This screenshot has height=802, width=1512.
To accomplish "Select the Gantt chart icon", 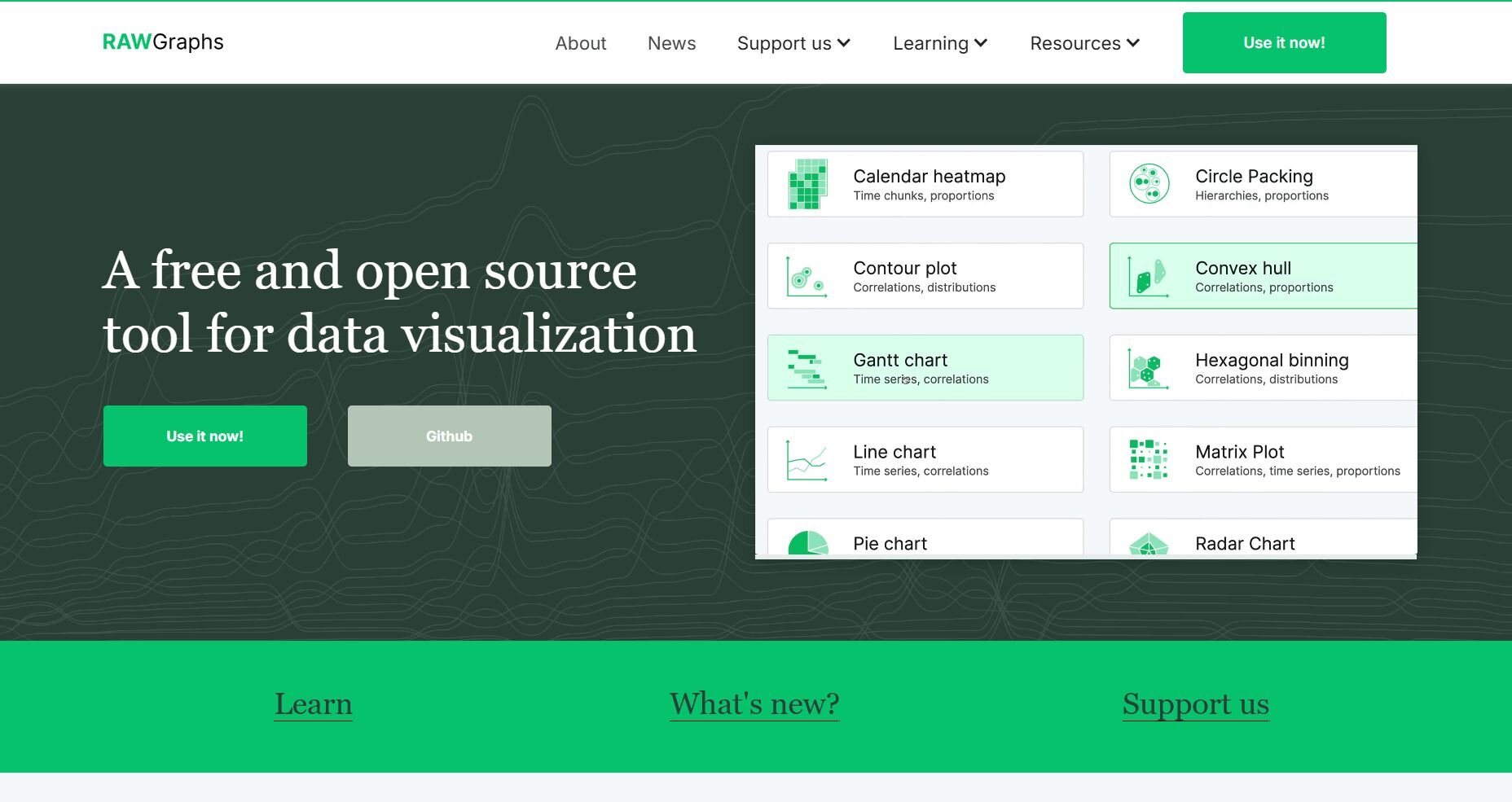I will (807, 369).
